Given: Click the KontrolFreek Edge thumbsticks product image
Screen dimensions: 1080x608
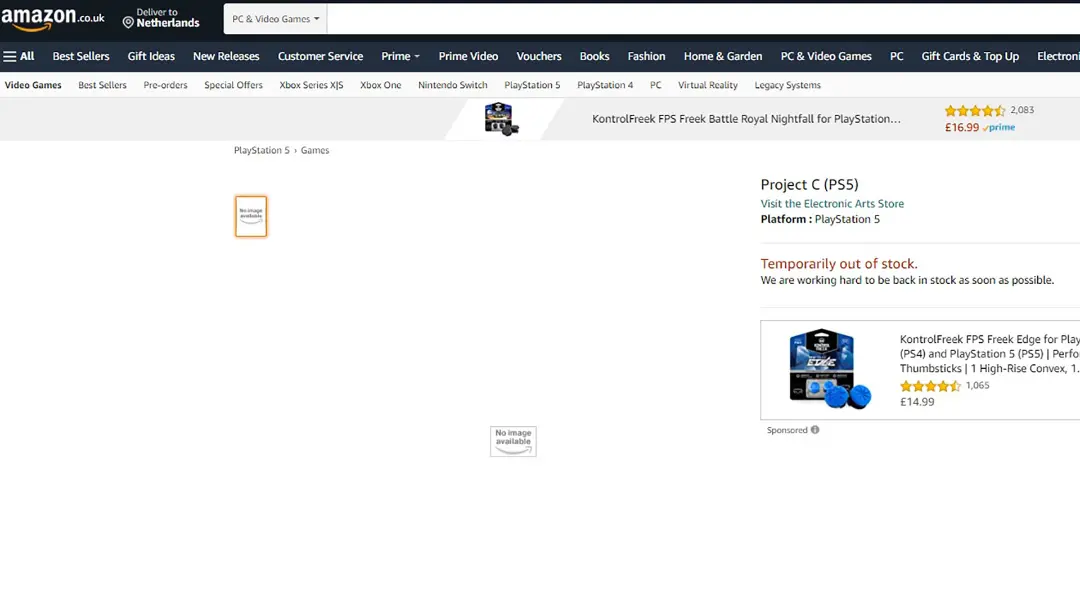Looking at the screenshot, I should pyautogui.click(x=829, y=369).
